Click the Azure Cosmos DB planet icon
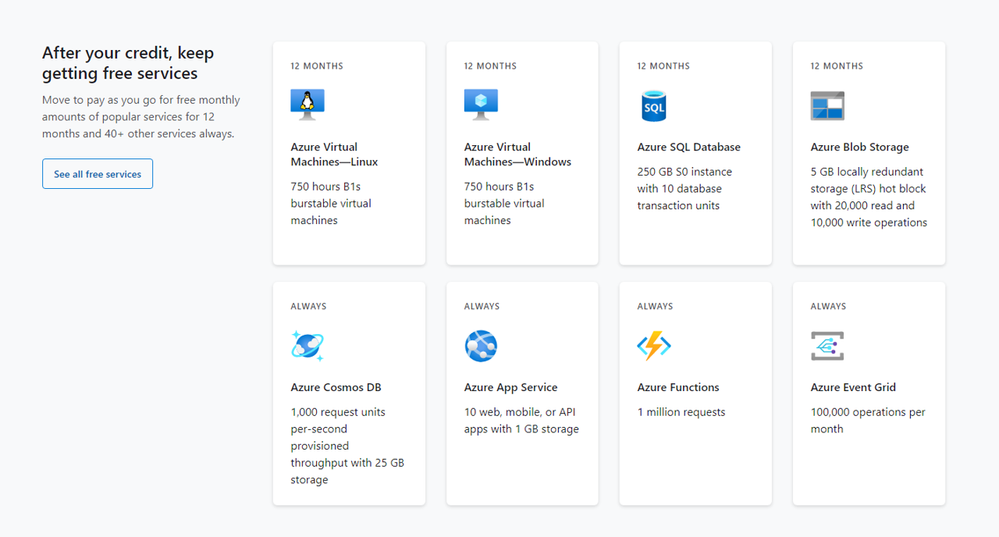999x537 pixels. pyautogui.click(x=307, y=346)
